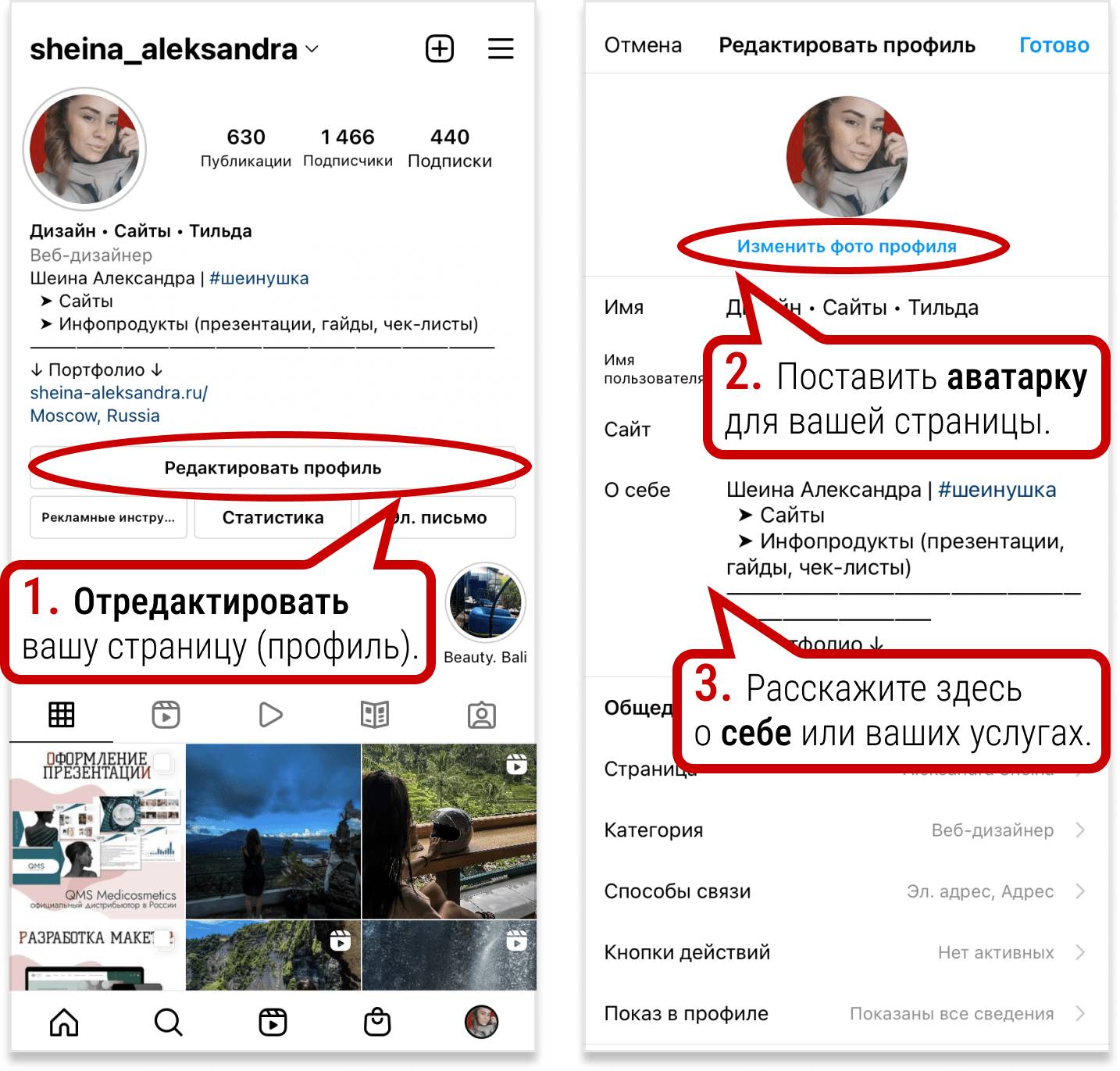Open the Reels tab icon in profile
This screenshot has width=1120, height=1071.
tap(166, 714)
